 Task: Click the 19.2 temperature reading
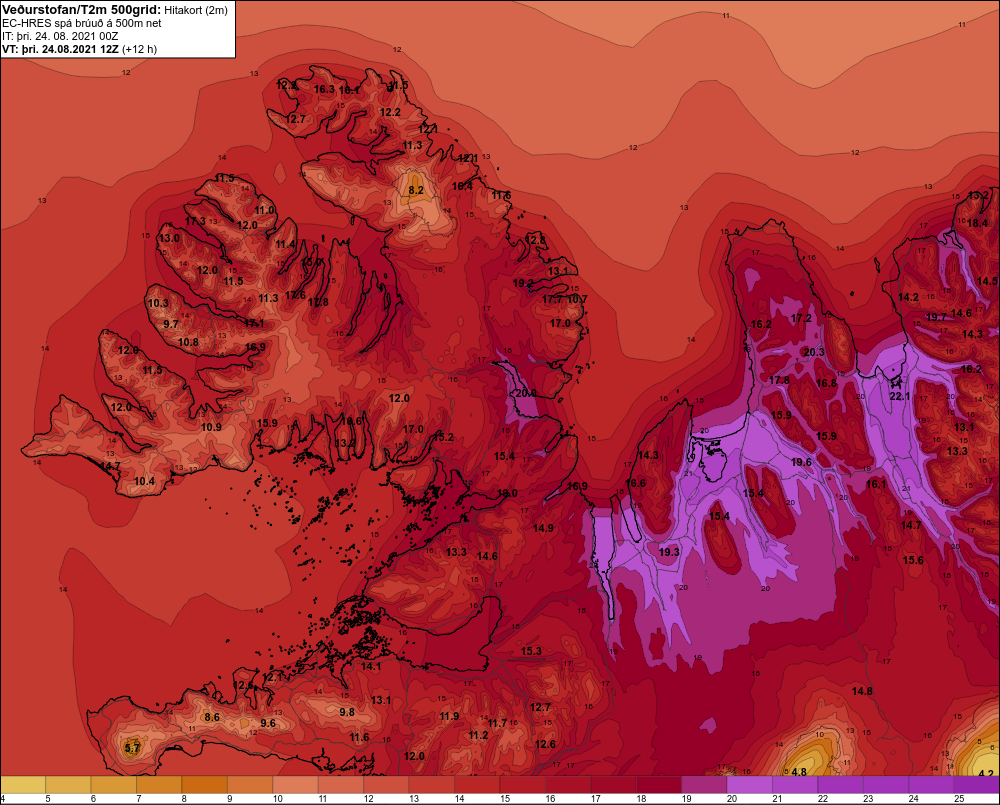[x=523, y=283]
